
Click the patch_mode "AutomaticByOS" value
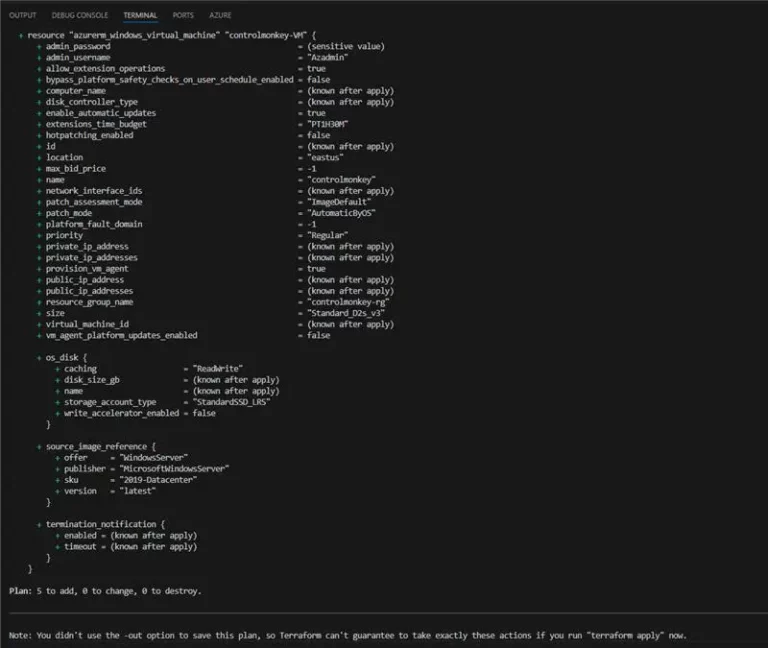(341, 213)
